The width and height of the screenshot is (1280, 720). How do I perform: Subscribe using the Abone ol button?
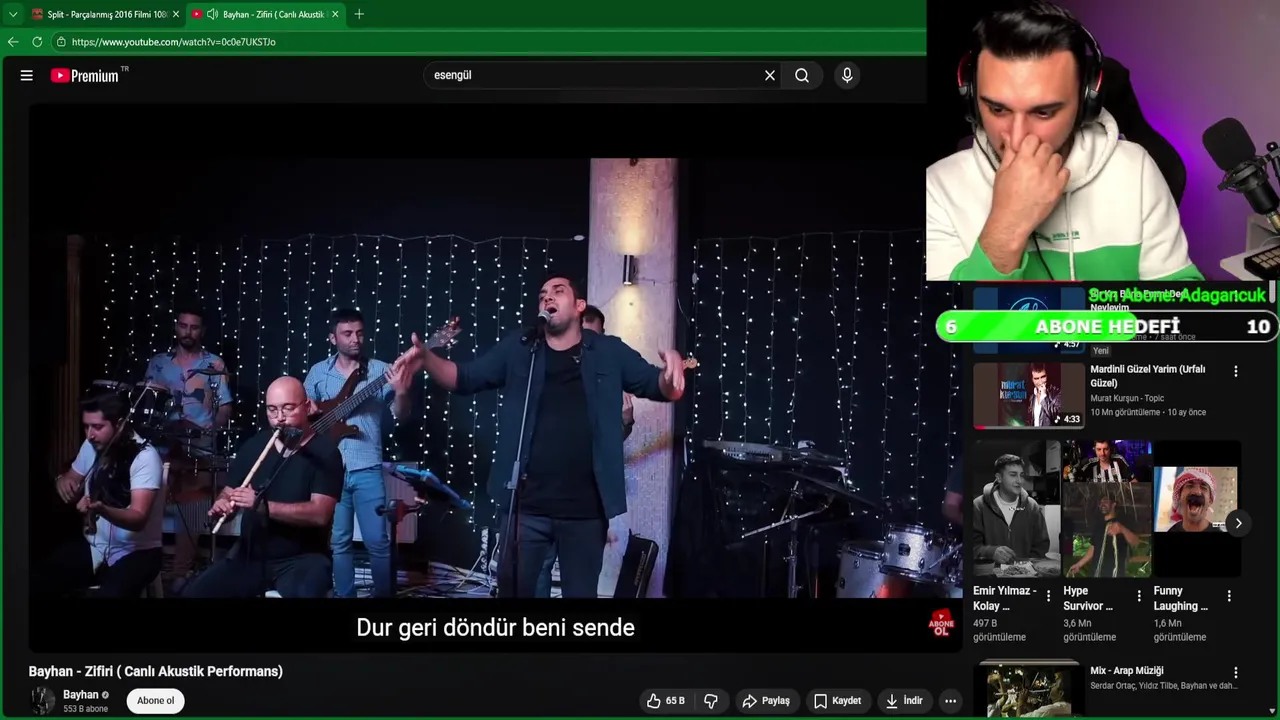(x=155, y=701)
